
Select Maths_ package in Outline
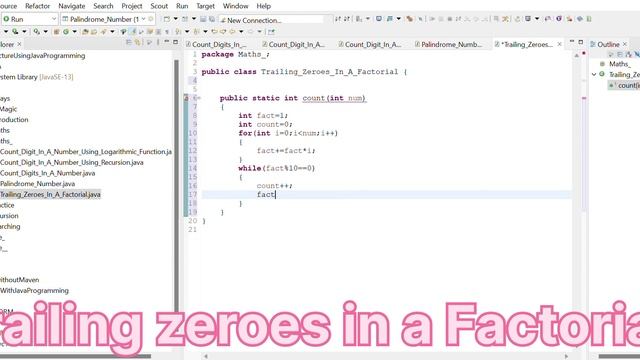(x=620, y=64)
